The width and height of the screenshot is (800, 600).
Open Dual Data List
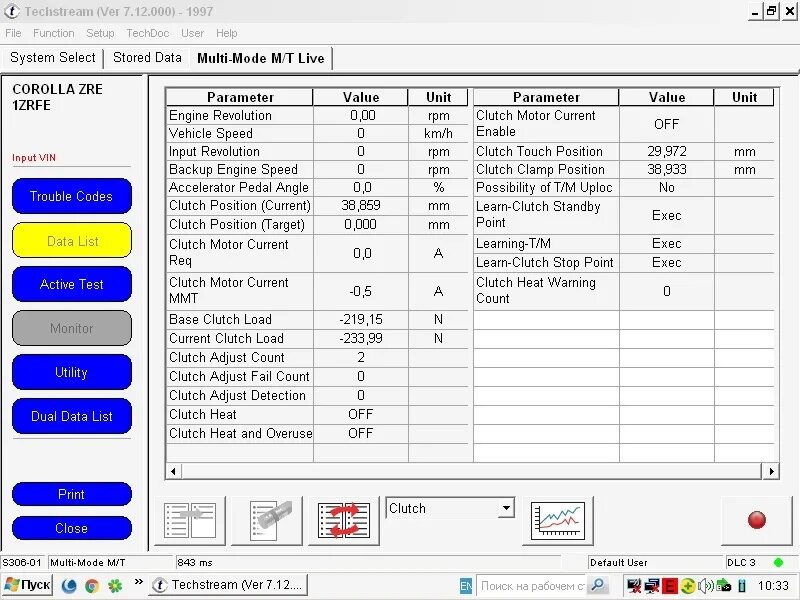(71, 416)
